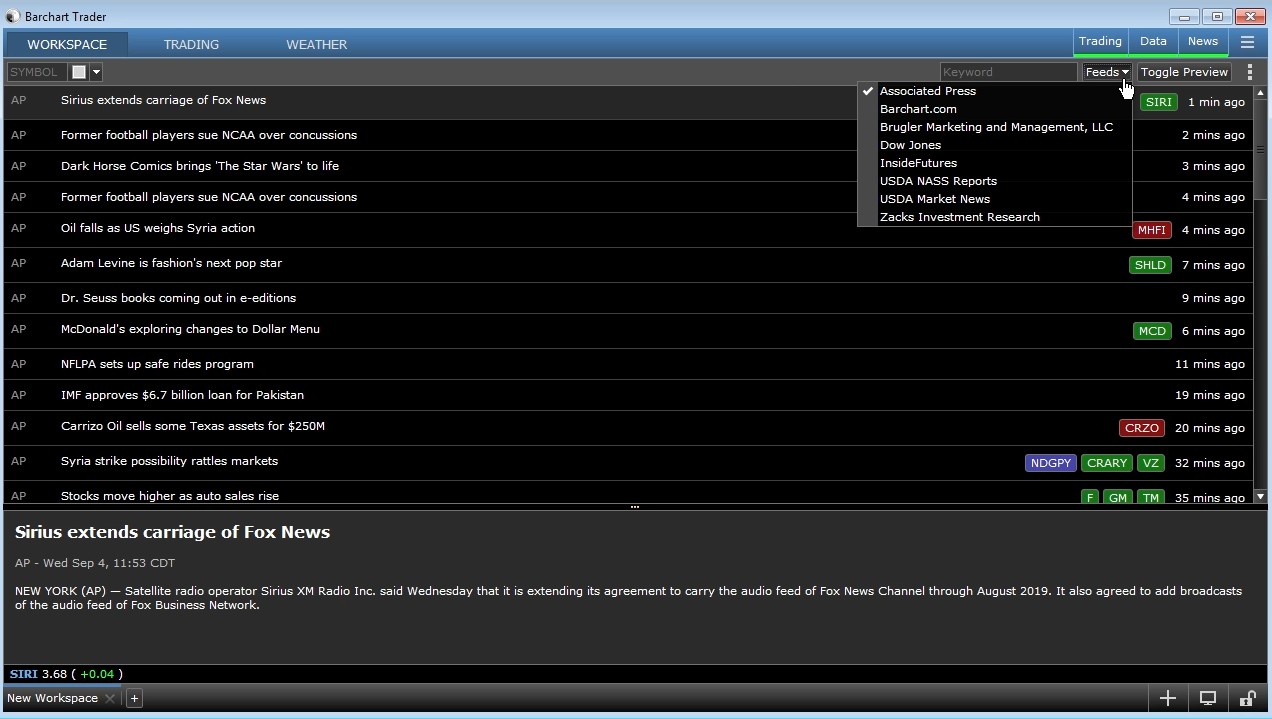Click the VZ ticker tag
Viewport: 1272px width, 719px height.
click(x=1151, y=463)
